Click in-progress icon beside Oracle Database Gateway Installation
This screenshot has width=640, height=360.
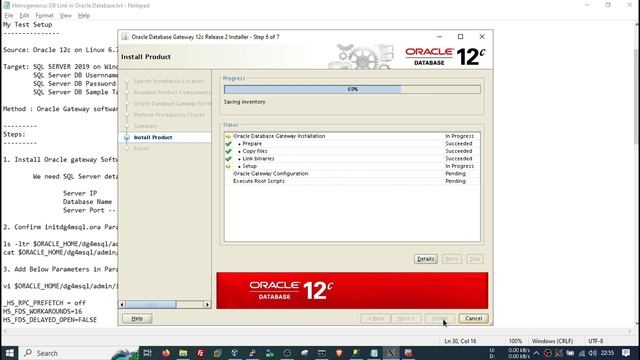click(228, 136)
